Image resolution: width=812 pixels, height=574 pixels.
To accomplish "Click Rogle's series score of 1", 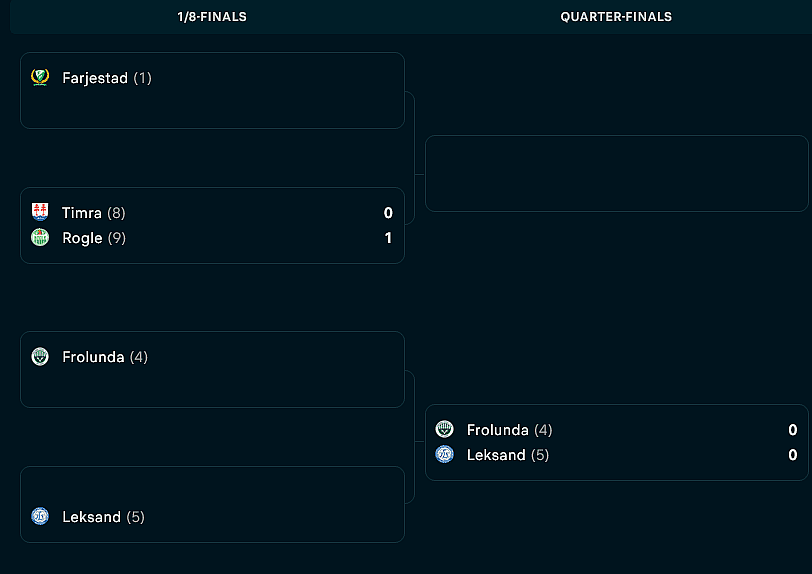I will 388,238.
